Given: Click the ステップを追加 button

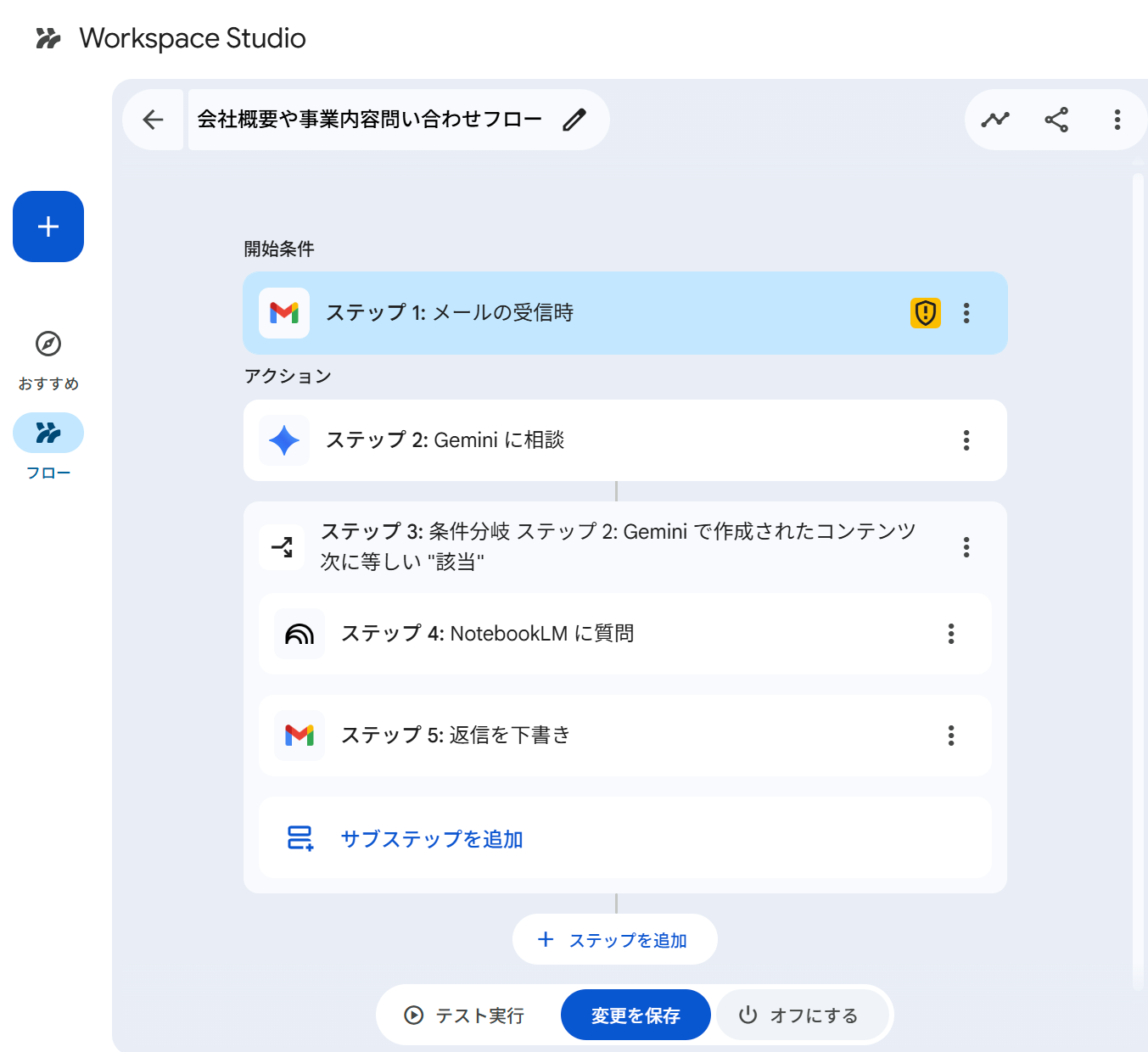Looking at the screenshot, I should (x=615, y=939).
